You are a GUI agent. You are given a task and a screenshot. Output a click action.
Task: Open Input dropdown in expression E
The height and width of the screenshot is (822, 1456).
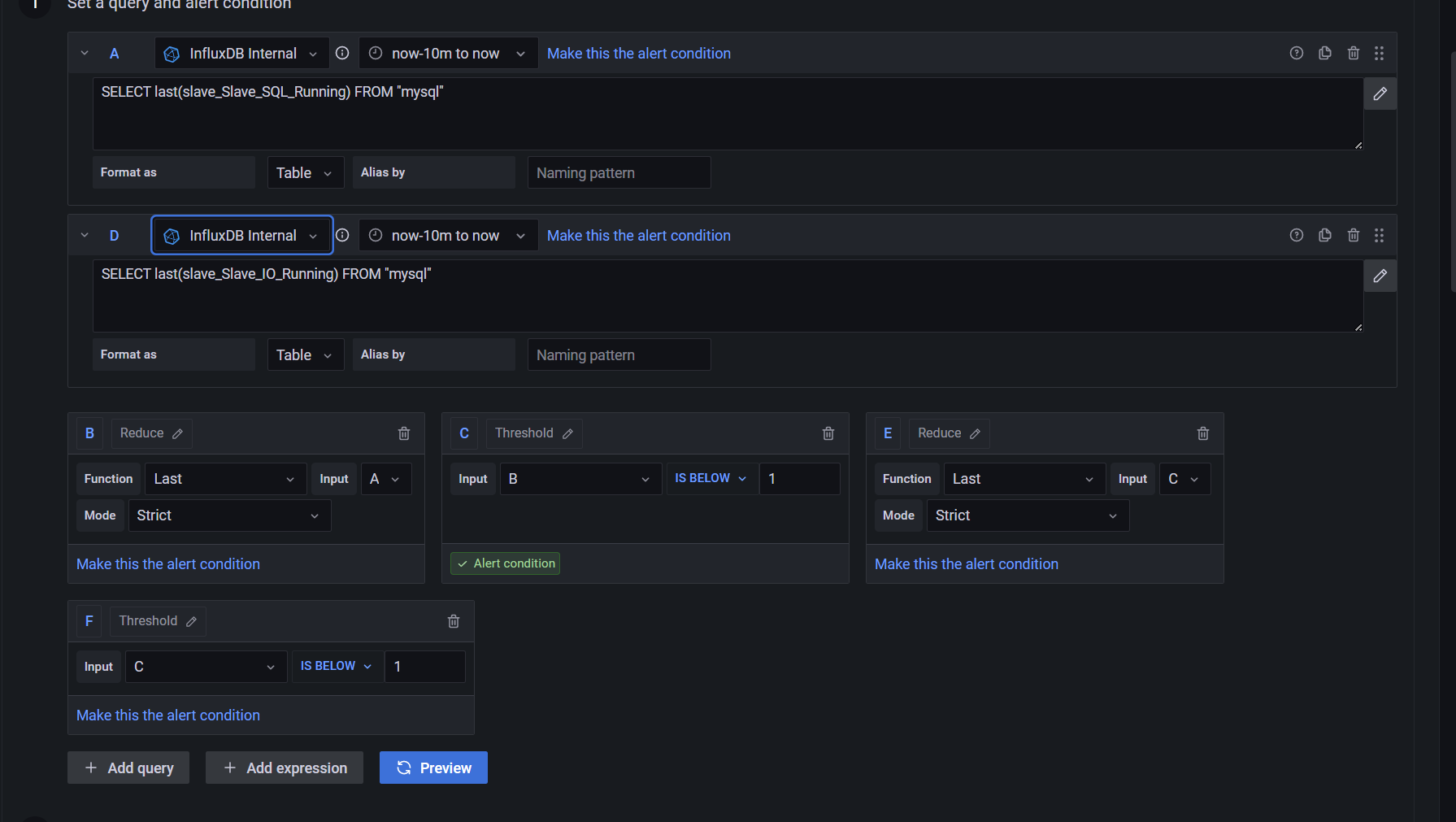pos(1184,479)
